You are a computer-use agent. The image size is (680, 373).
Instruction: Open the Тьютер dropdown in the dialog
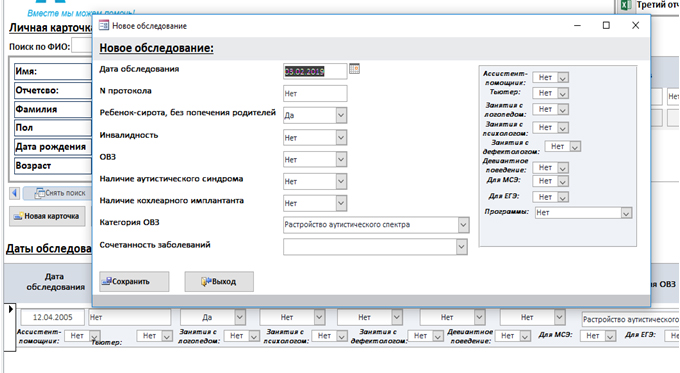click(x=563, y=93)
